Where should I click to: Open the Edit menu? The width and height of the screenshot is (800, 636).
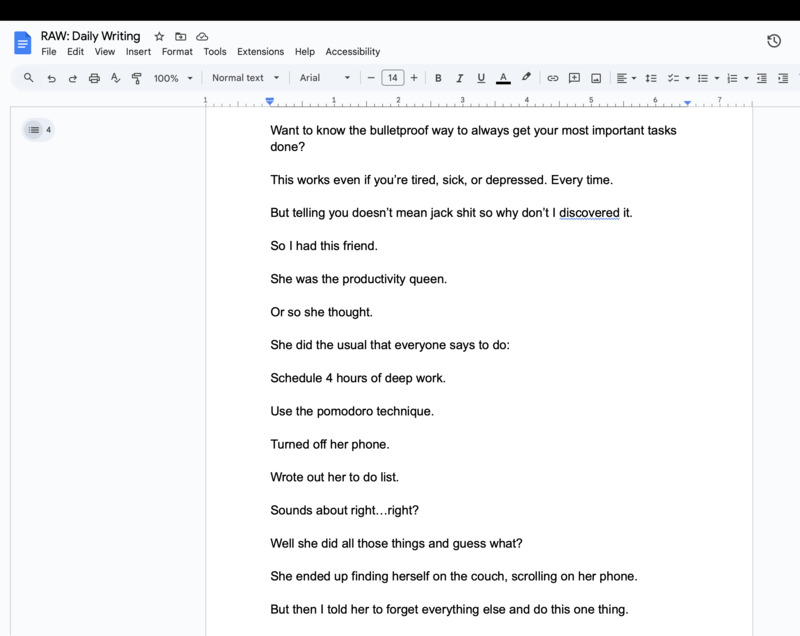pyautogui.click(x=75, y=52)
